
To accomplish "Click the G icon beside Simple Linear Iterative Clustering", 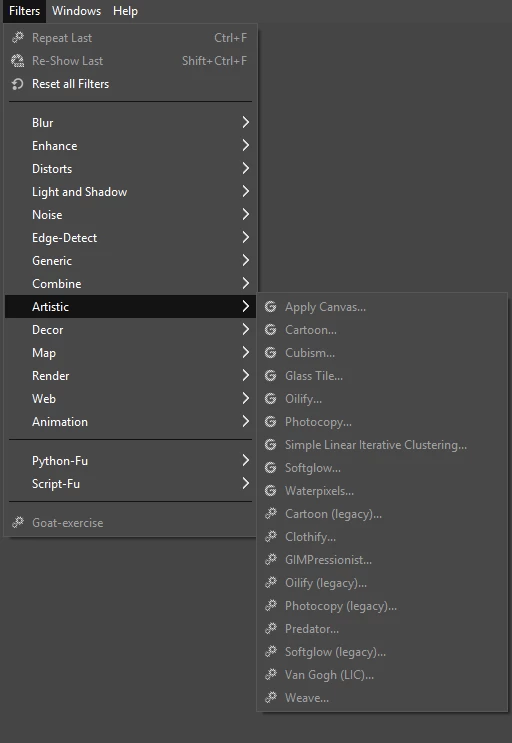I will click(x=270, y=444).
